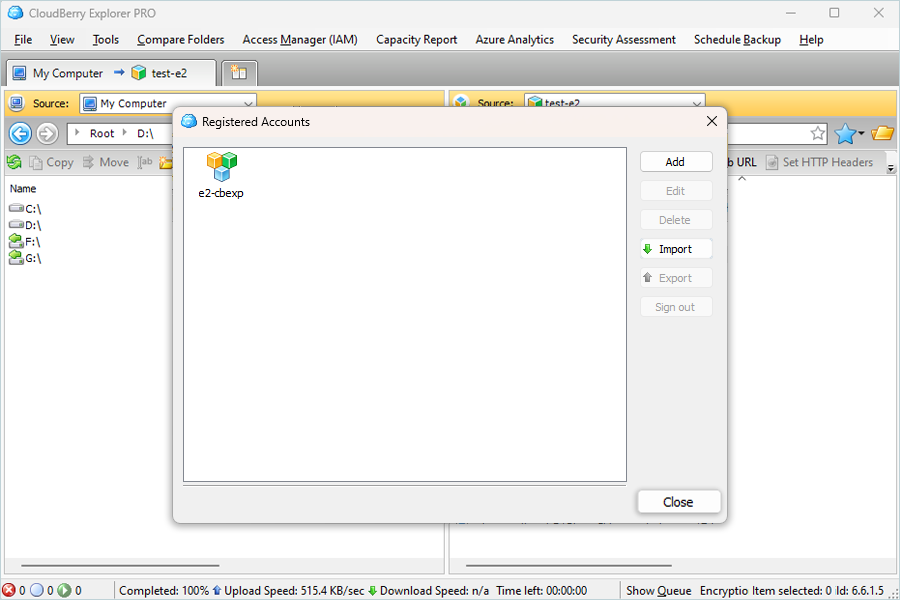Image resolution: width=900 pixels, height=600 pixels.
Task: Click the Name column header
Action: coord(23,188)
